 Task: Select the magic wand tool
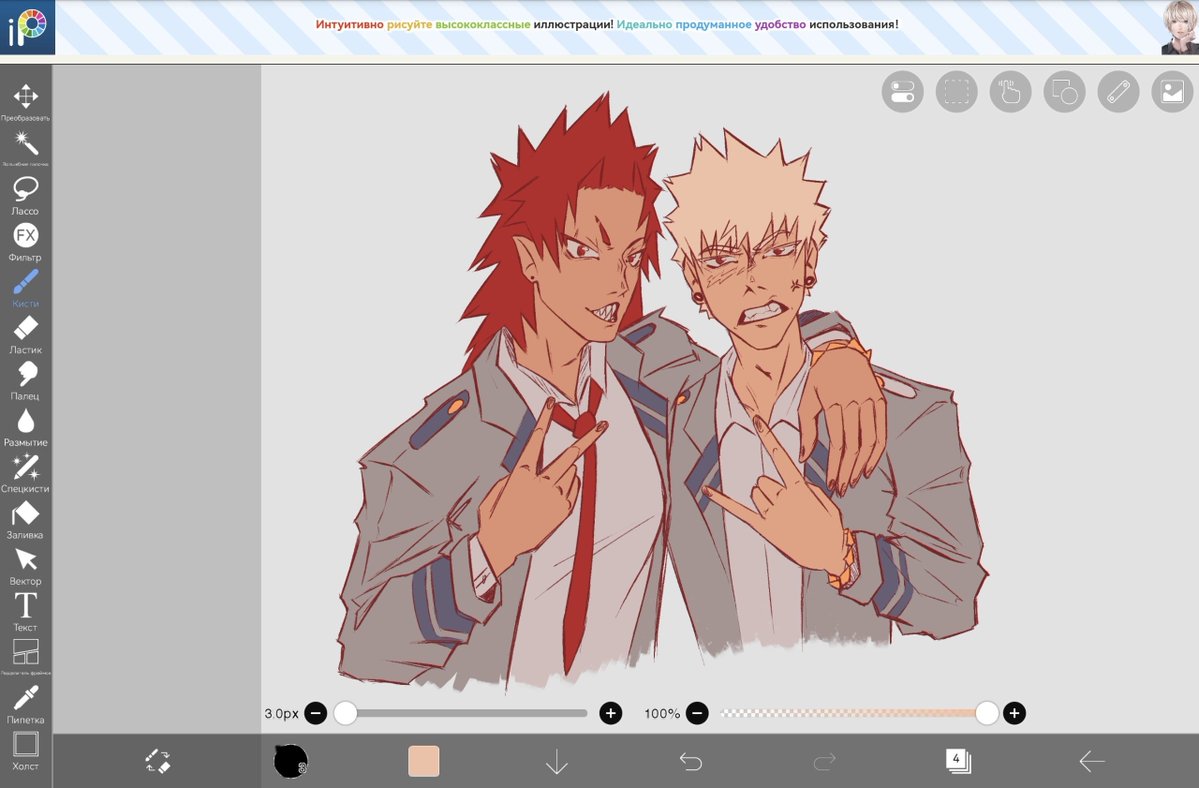(25, 148)
